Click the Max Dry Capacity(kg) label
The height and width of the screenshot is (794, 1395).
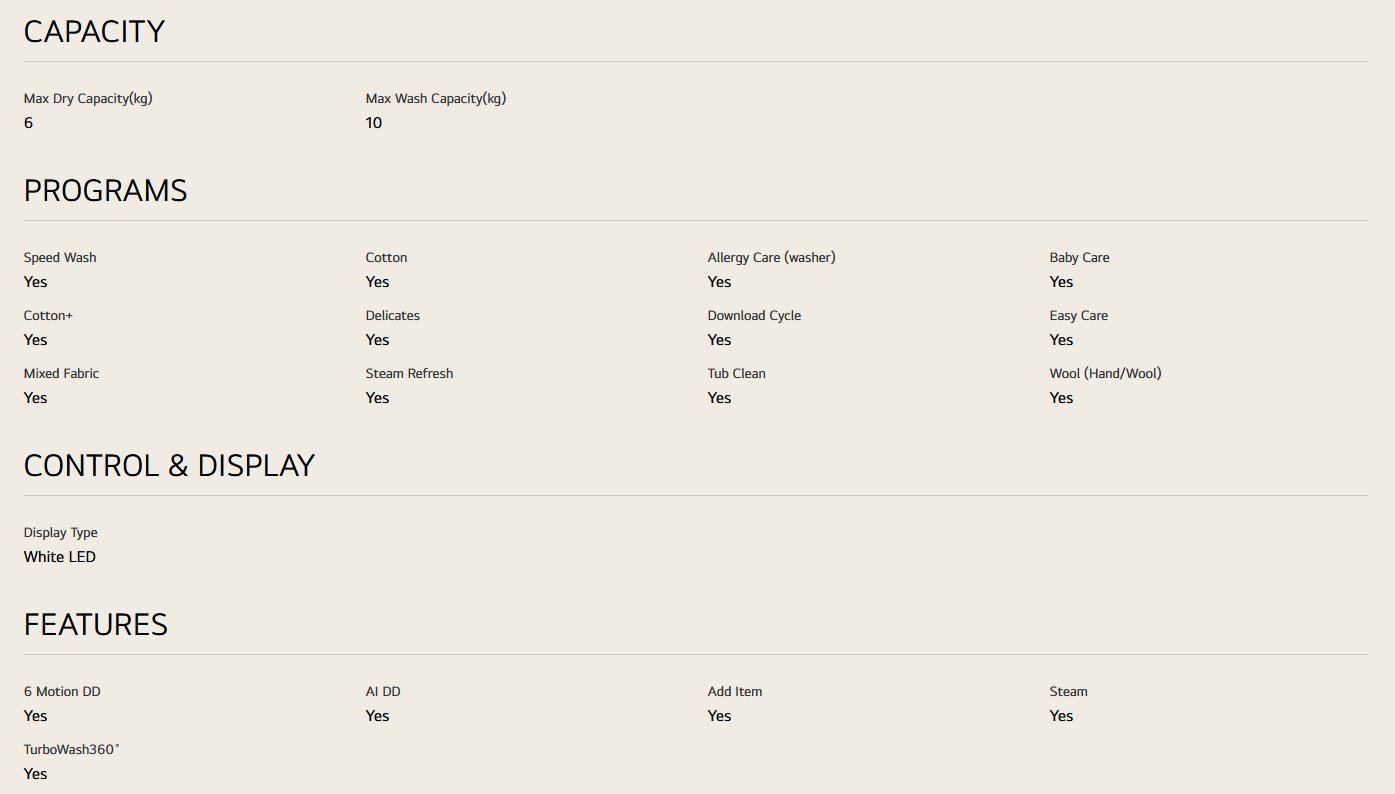[88, 99]
